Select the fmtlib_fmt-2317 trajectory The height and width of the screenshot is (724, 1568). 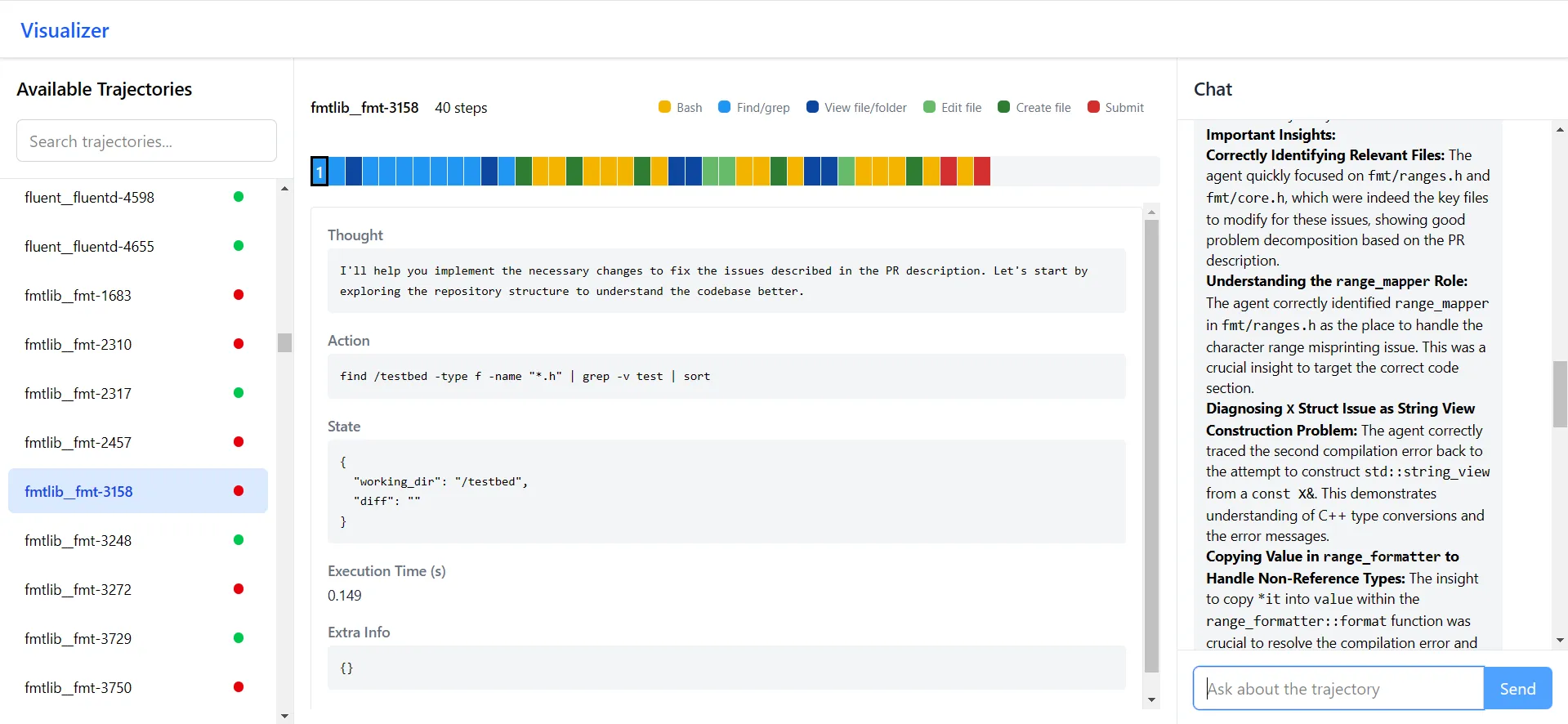pos(78,393)
